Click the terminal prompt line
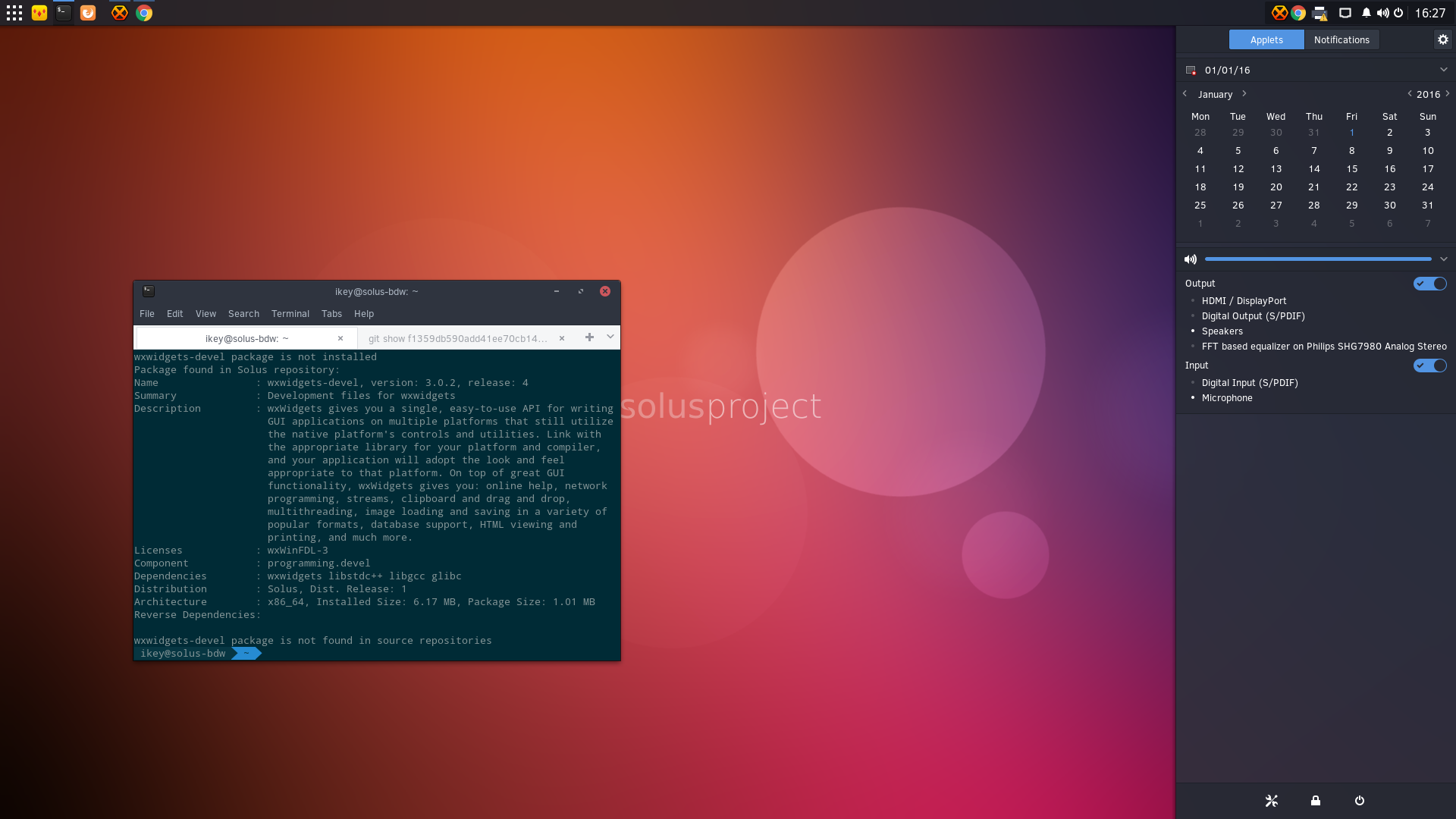 coord(377,654)
